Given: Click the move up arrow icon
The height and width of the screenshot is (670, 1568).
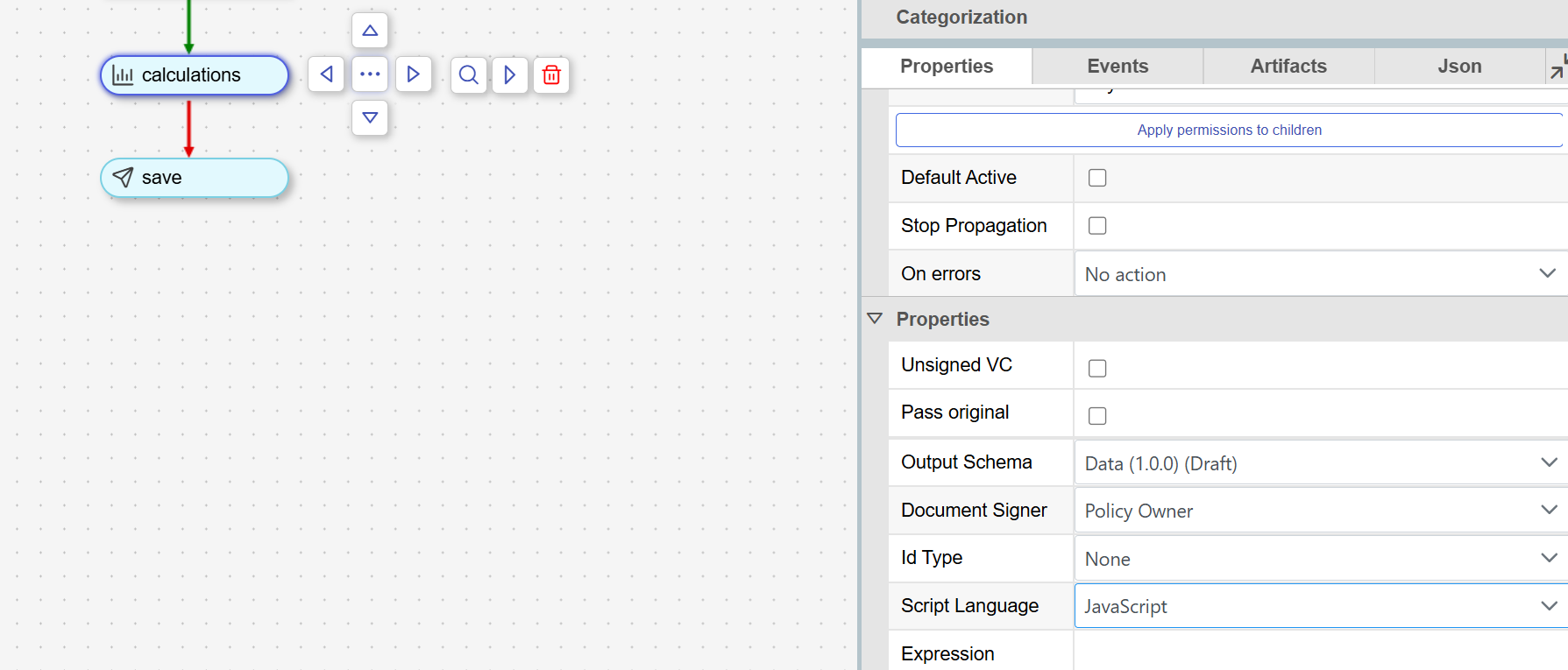Looking at the screenshot, I should [x=370, y=31].
